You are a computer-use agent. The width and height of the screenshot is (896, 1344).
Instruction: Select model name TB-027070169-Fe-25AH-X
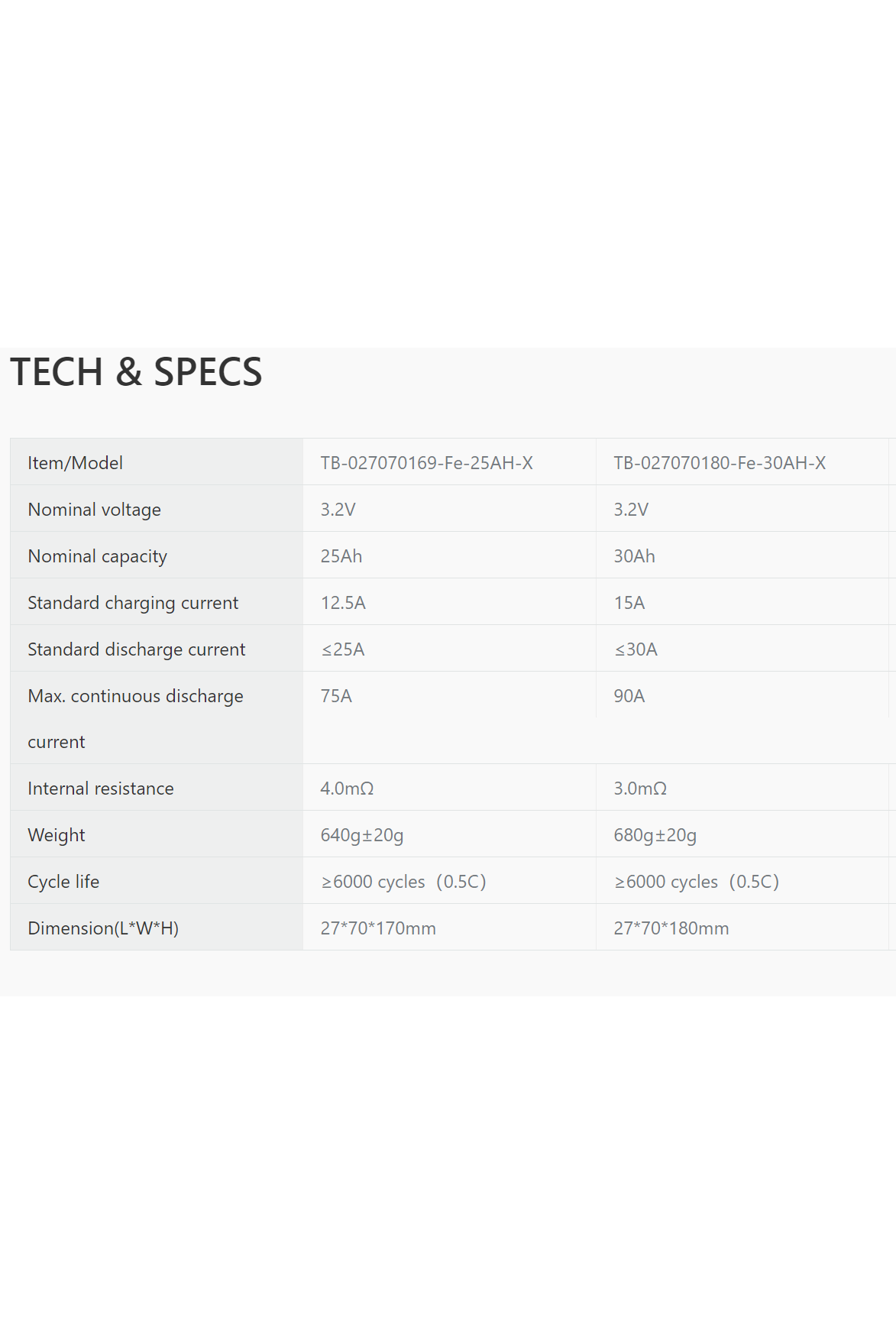[x=426, y=463]
